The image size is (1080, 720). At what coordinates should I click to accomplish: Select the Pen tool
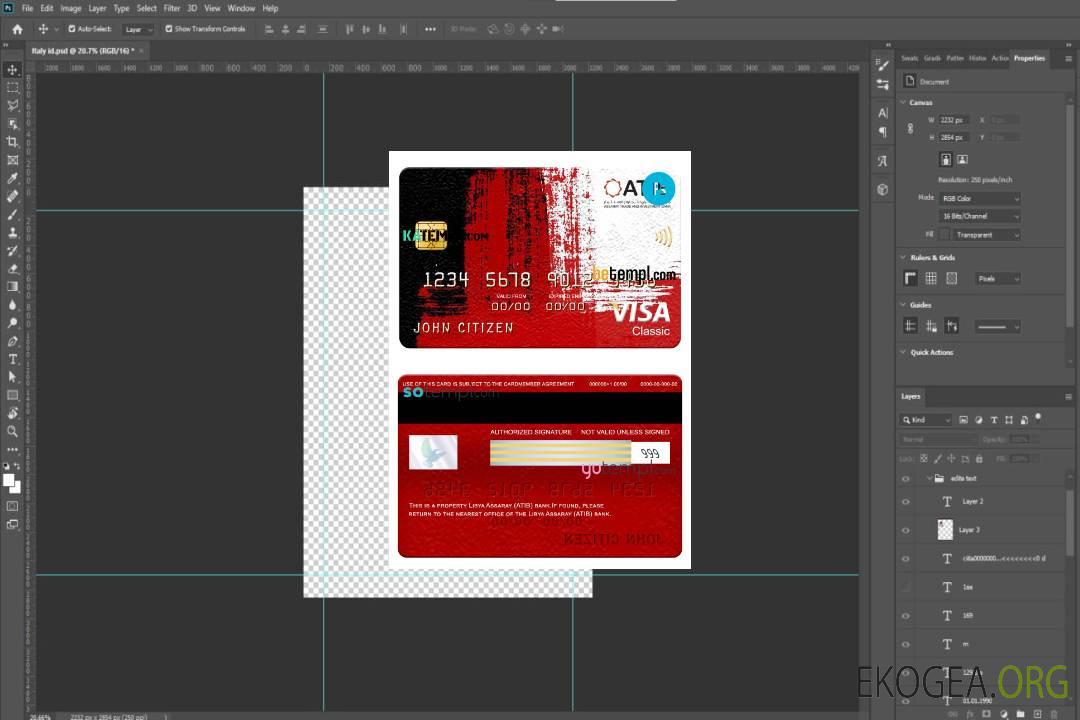tap(12, 341)
